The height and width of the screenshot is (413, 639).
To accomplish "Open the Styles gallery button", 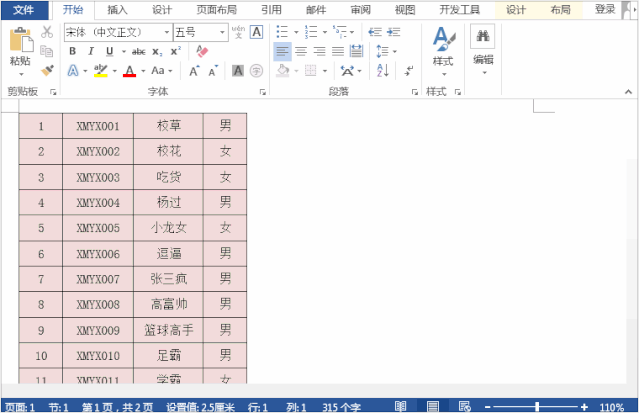I will tap(443, 51).
